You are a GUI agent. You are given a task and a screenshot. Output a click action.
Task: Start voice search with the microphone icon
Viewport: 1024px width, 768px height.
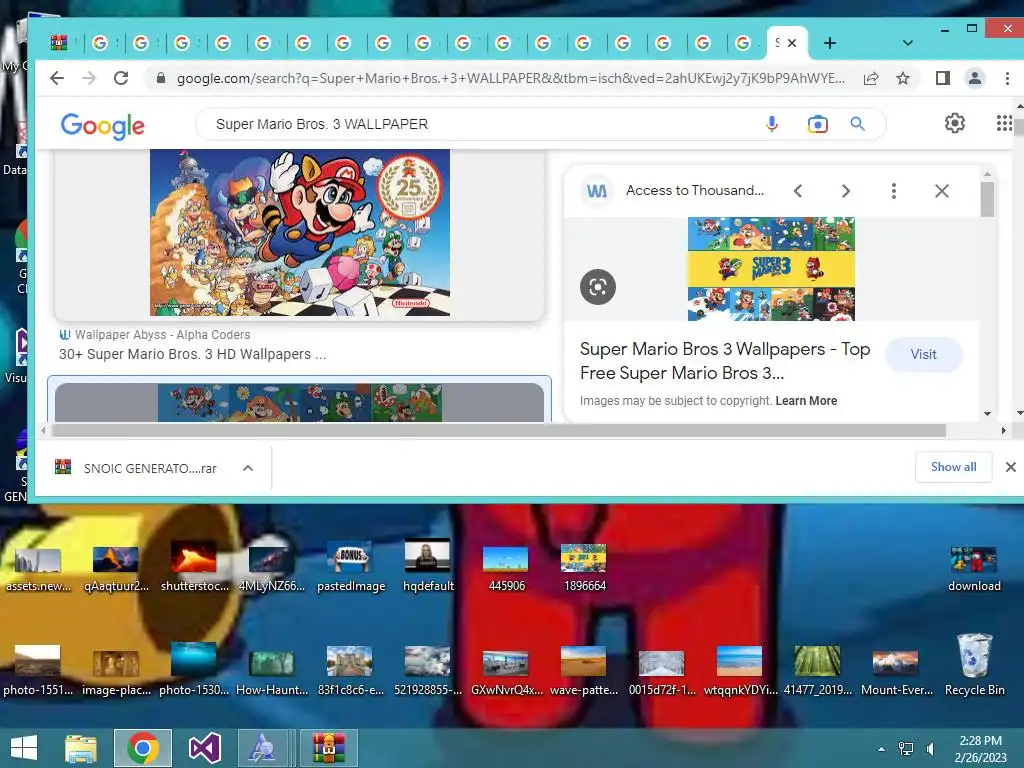click(772, 124)
